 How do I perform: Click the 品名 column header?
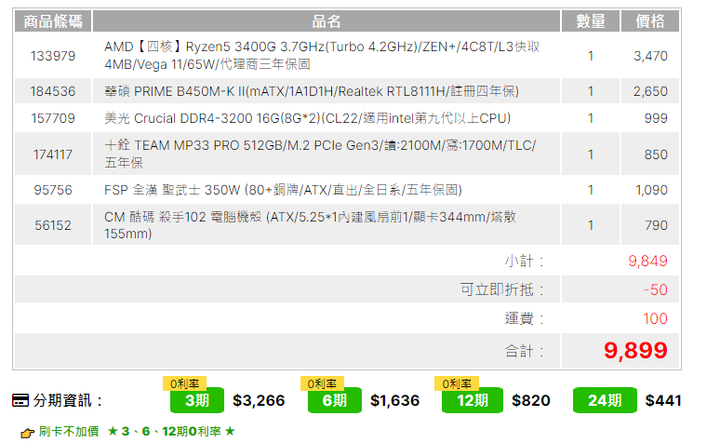click(x=326, y=21)
